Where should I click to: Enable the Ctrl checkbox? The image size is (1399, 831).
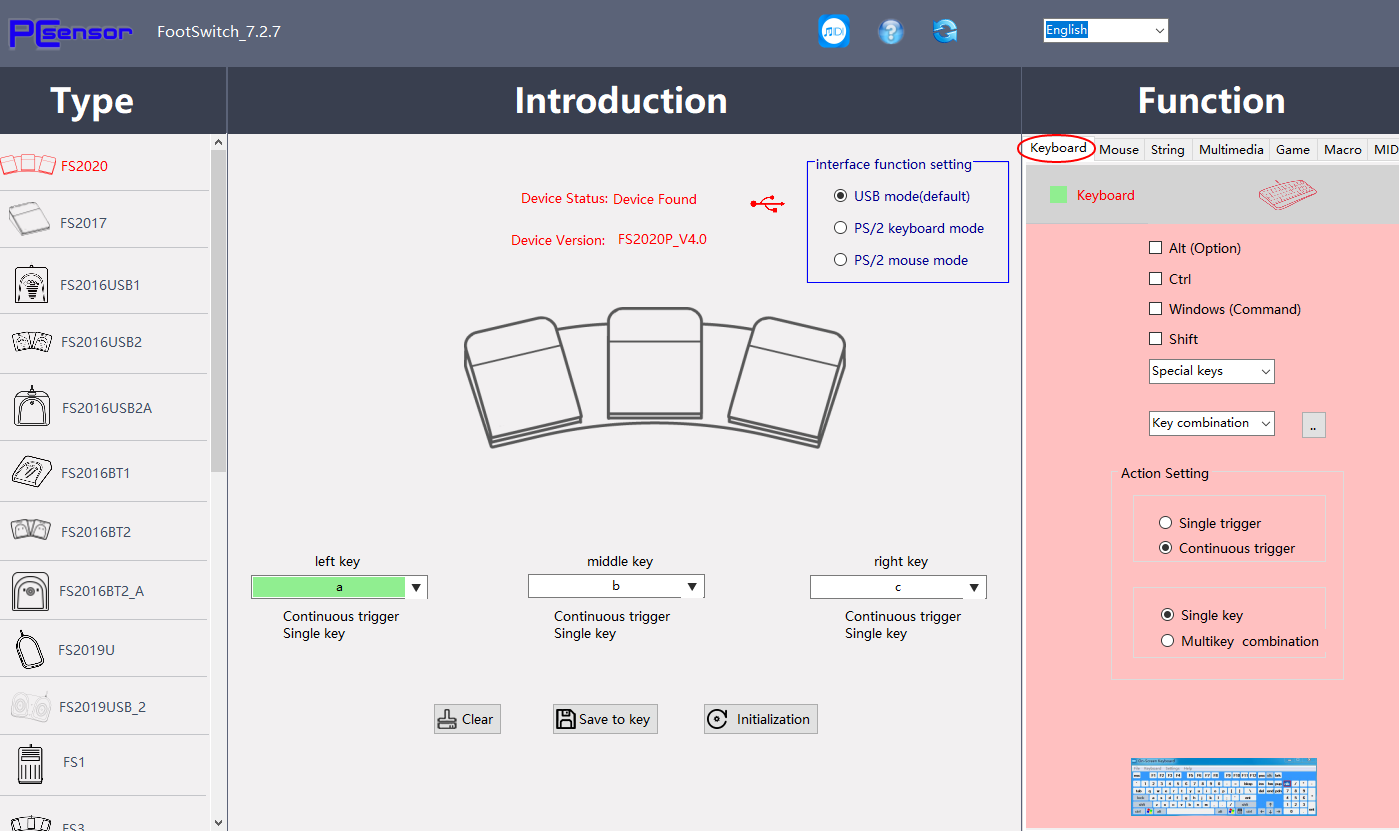point(1156,279)
